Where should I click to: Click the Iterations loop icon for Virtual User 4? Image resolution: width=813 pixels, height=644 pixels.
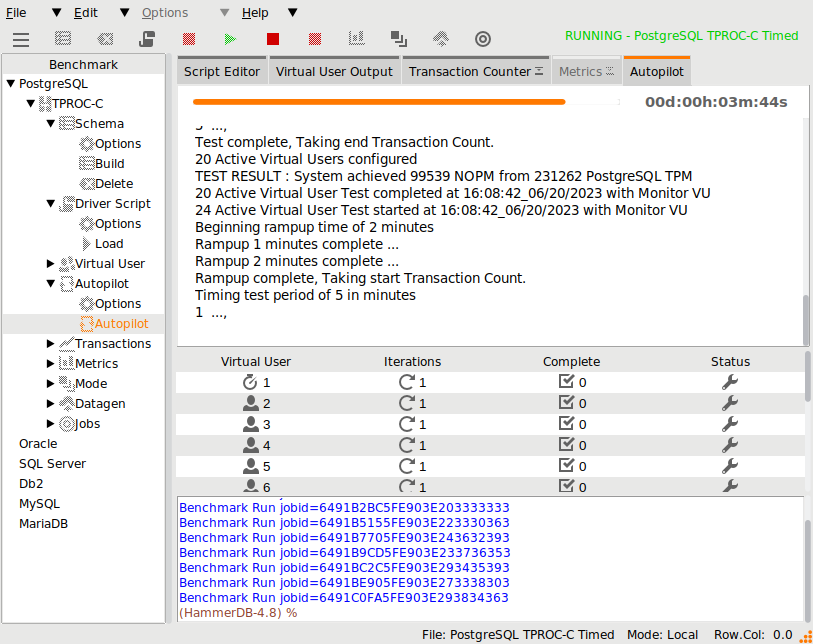pos(407,445)
